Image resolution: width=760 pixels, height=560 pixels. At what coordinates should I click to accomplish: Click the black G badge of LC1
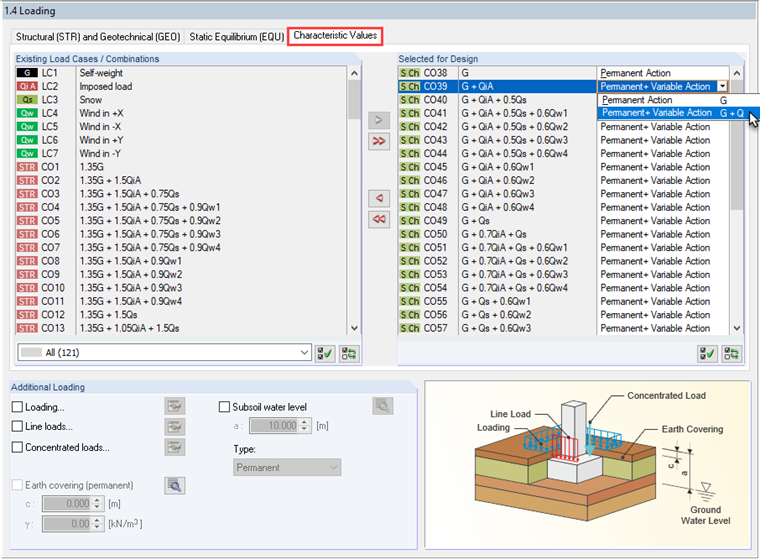tap(27, 73)
